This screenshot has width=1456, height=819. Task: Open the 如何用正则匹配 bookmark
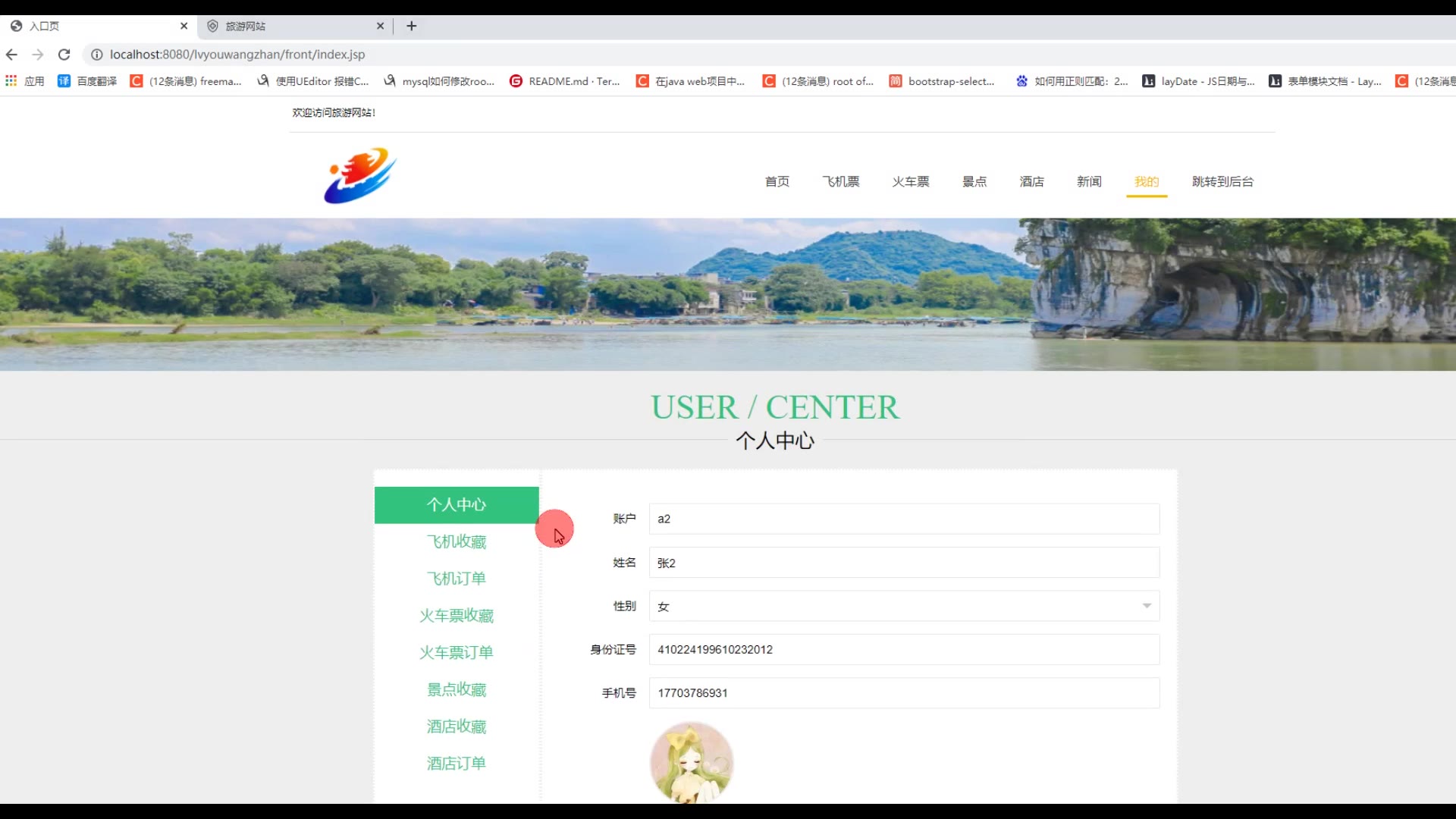tap(1072, 81)
